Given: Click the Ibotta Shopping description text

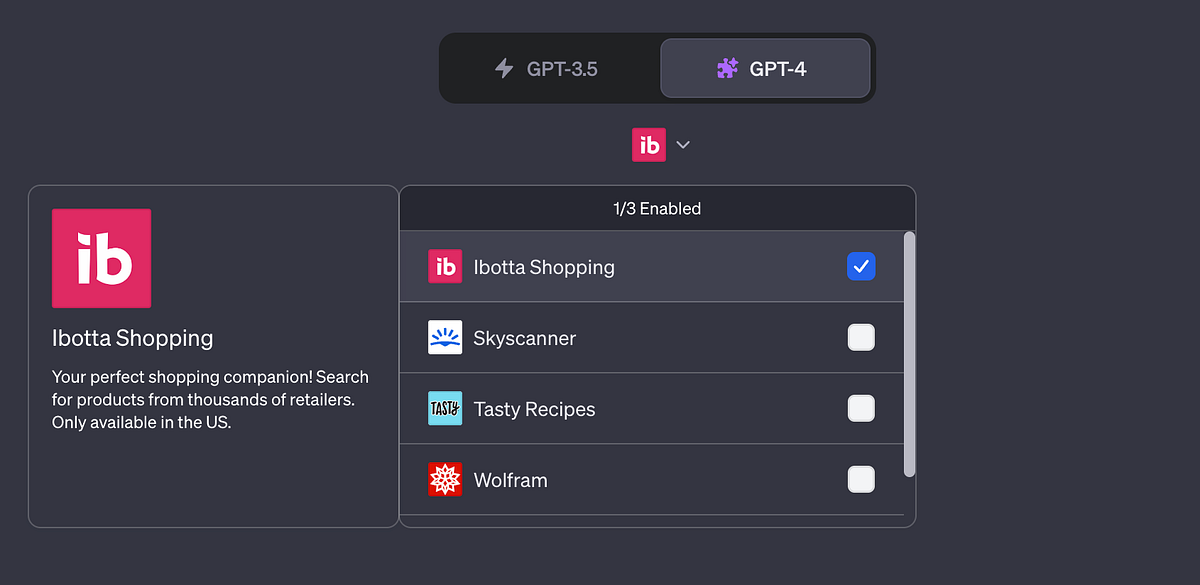Looking at the screenshot, I should tap(210, 398).
